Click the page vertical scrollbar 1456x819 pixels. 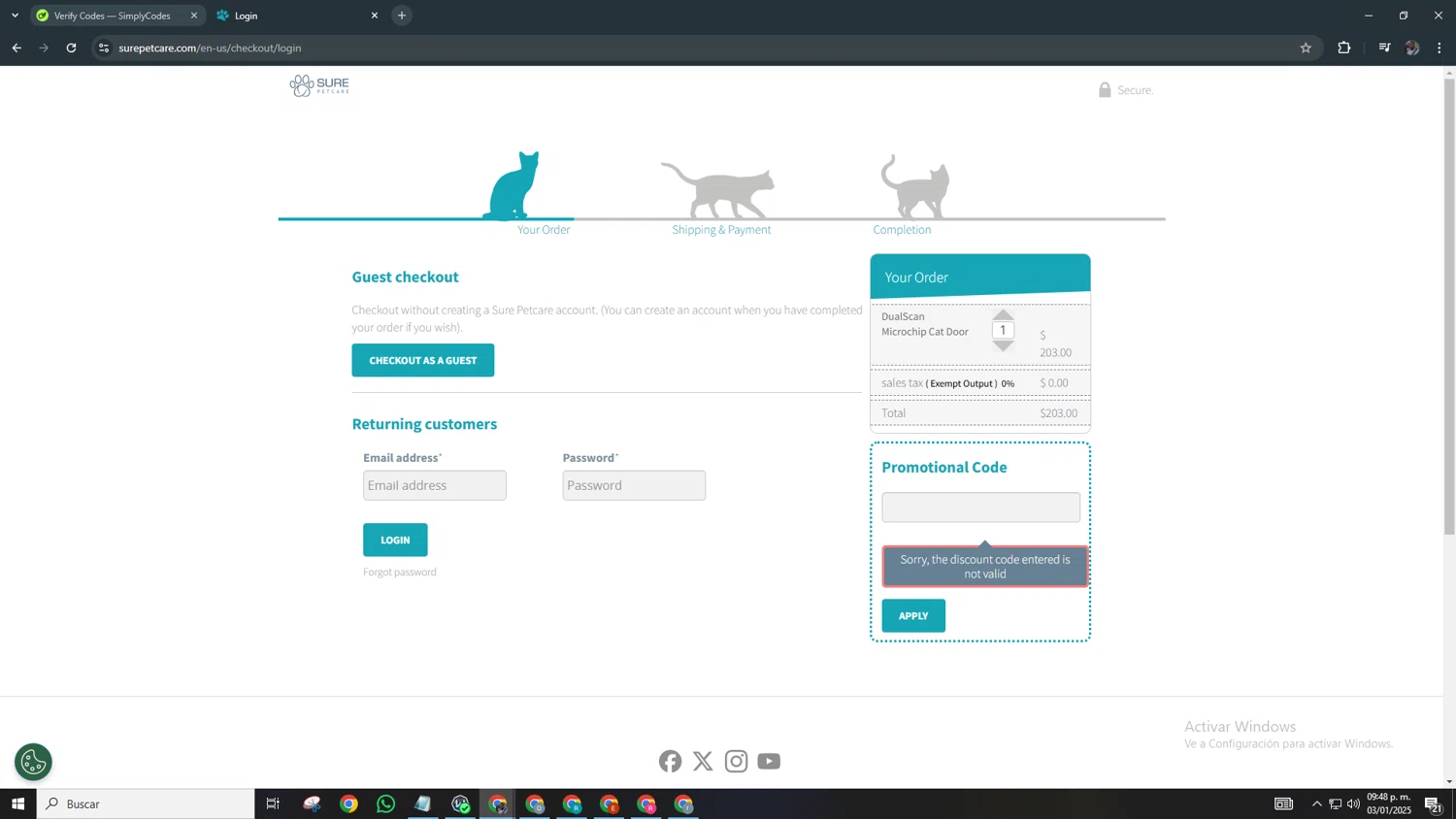point(1449,306)
